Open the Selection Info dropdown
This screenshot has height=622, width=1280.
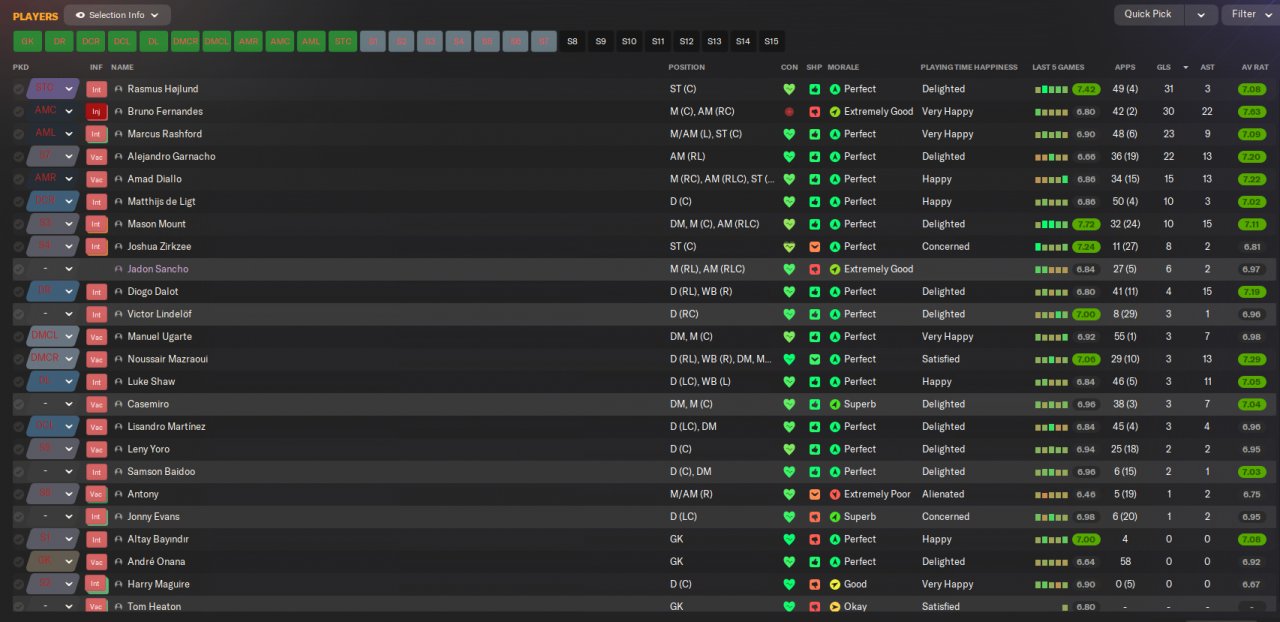click(117, 15)
